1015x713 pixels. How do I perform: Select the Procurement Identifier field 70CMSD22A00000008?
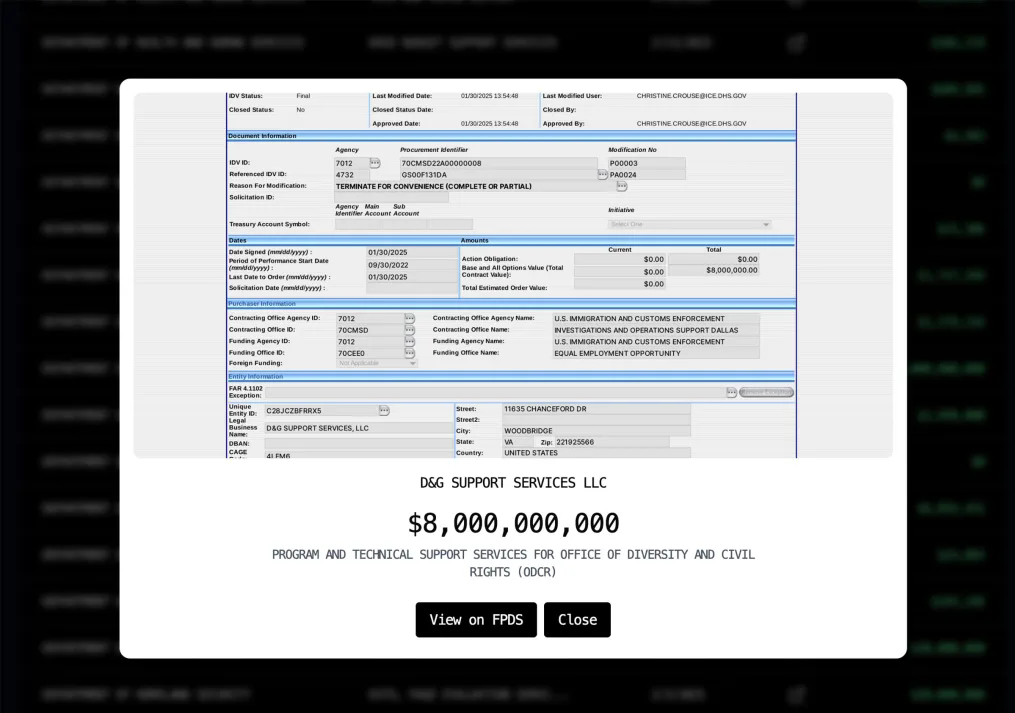tap(497, 163)
